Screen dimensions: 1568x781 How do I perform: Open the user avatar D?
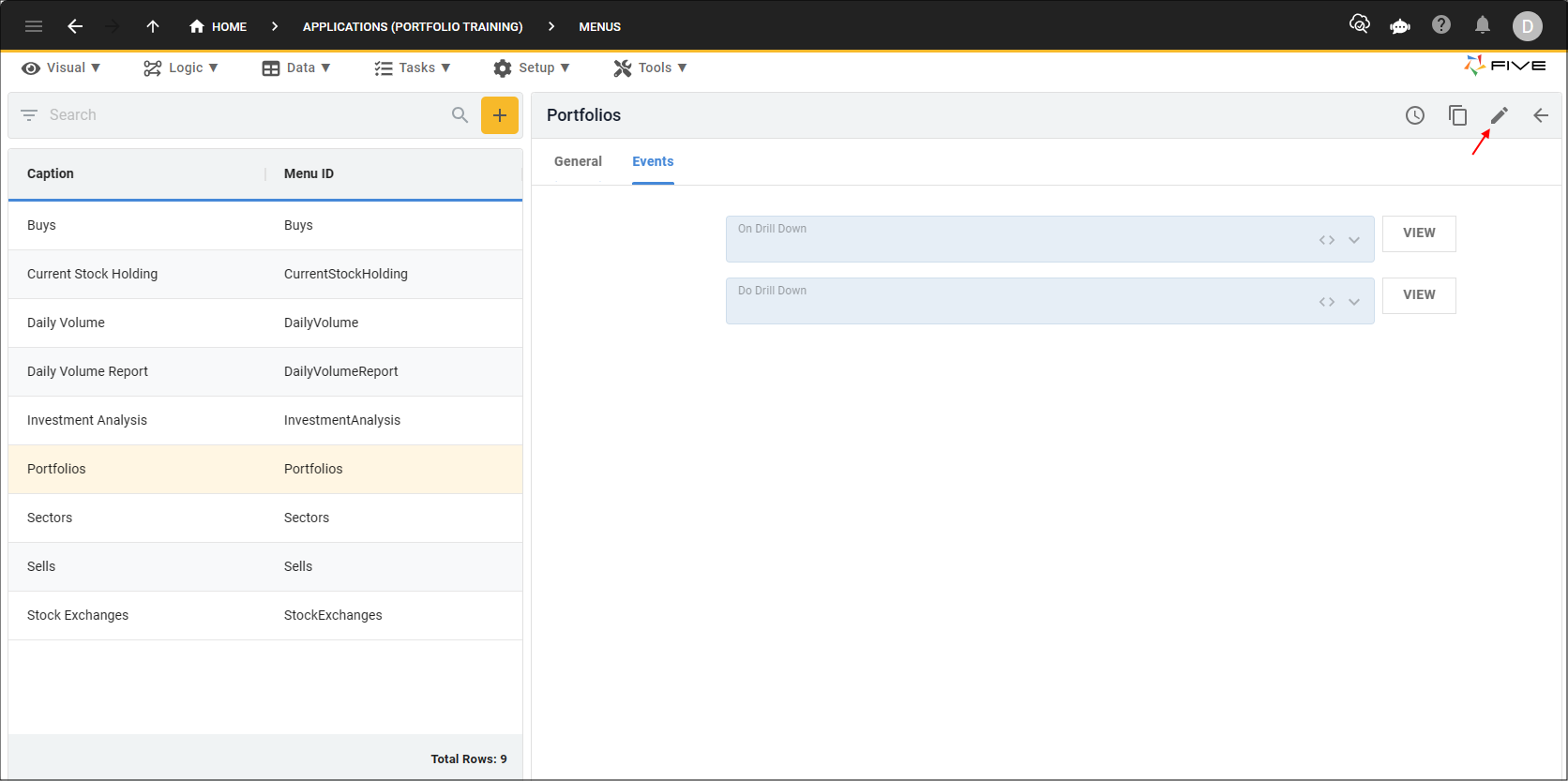tap(1528, 26)
